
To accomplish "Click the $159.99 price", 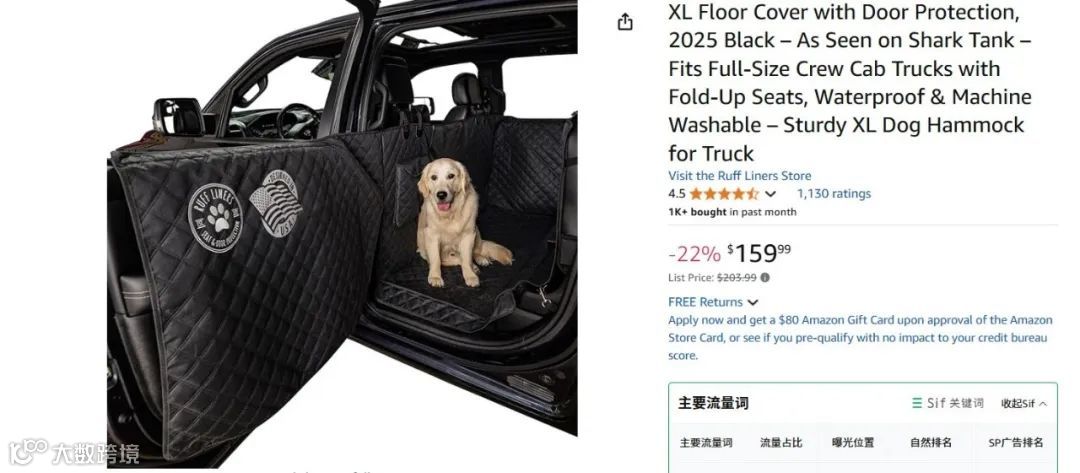I will (759, 253).
